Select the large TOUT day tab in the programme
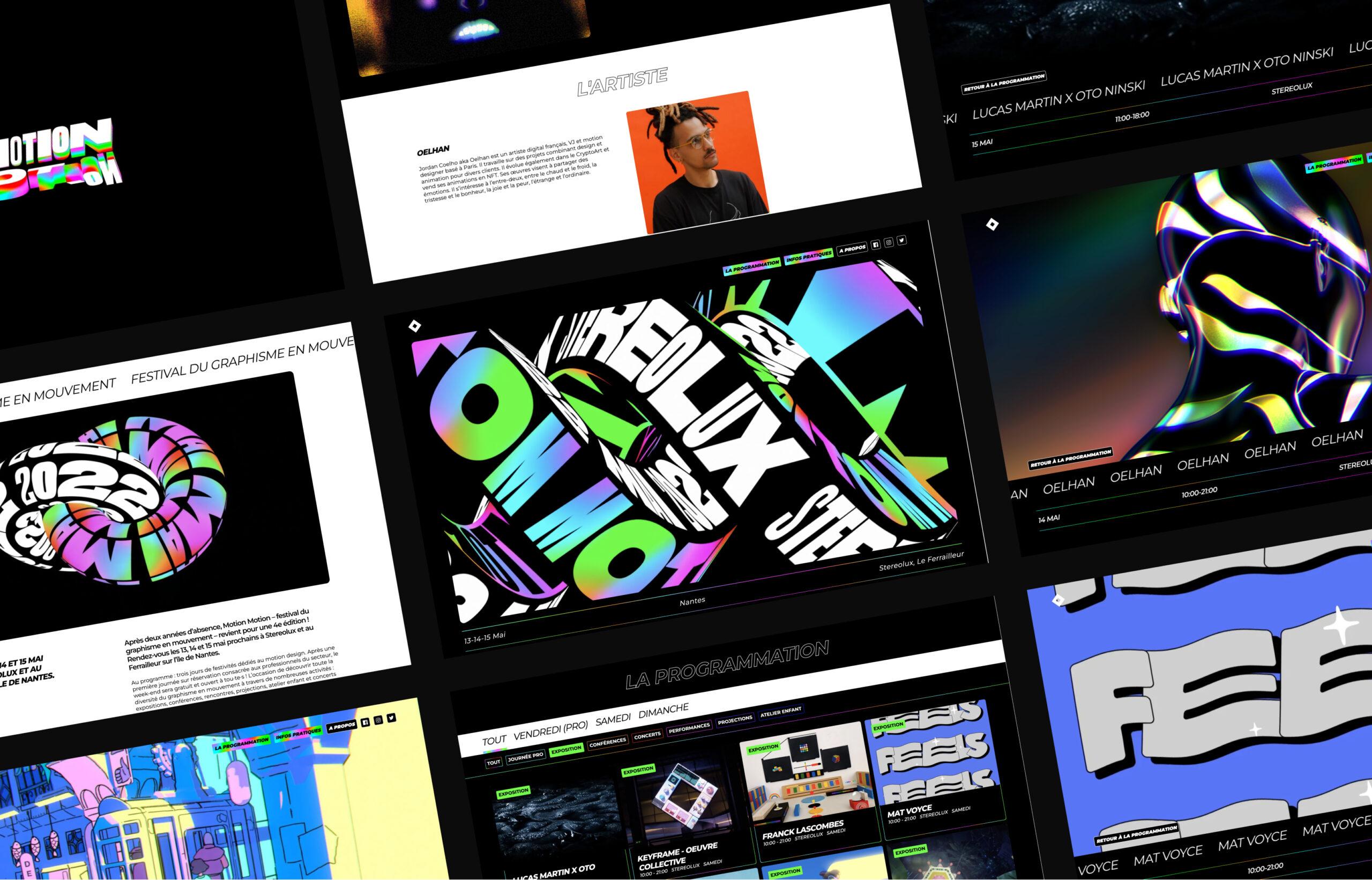This screenshot has width=1372, height=880. 494,741
